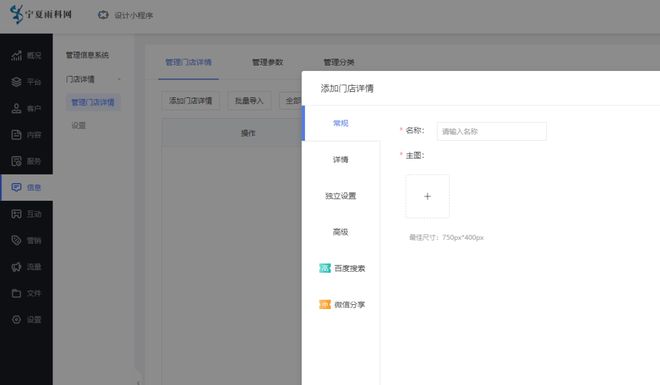Click the 添加门店详情 dialog title
The image size is (660, 385).
point(347,88)
